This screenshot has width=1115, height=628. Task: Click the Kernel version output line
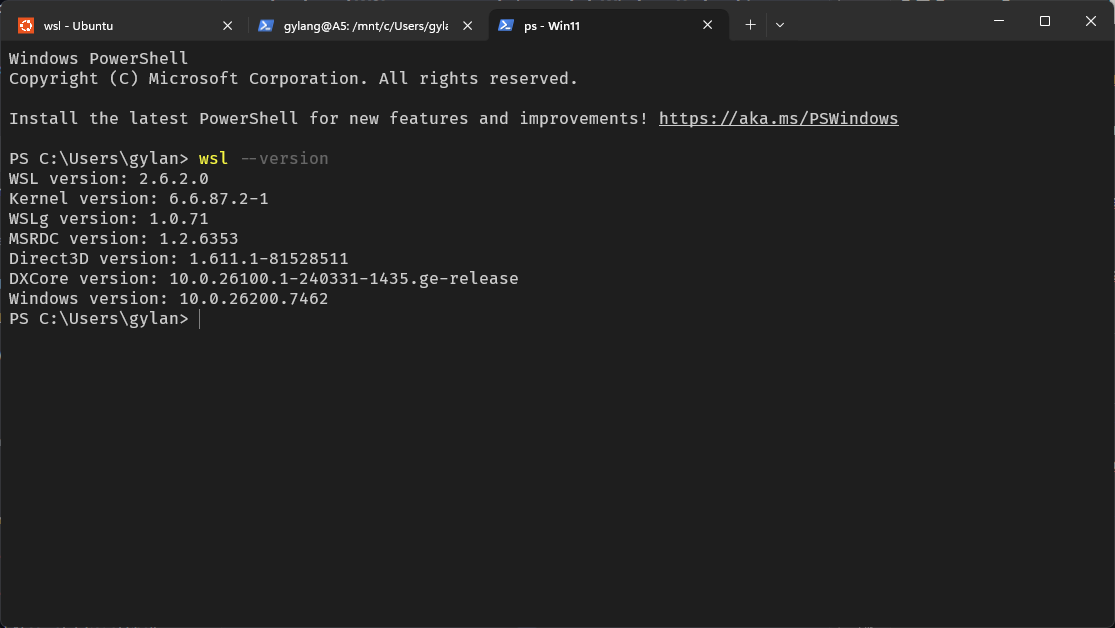(138, 199)
